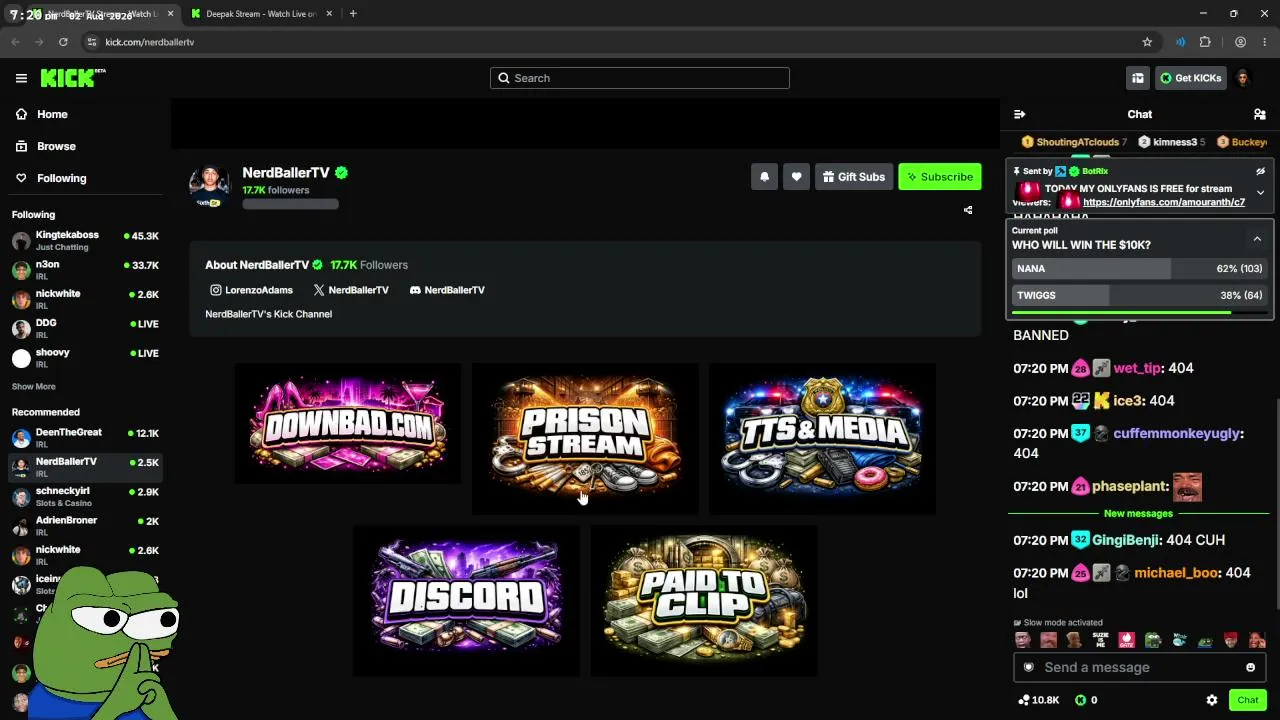1280x720 pixels.
Task: Collapse the chat panel with arrow icon
Action: (x=1020, y=114)
